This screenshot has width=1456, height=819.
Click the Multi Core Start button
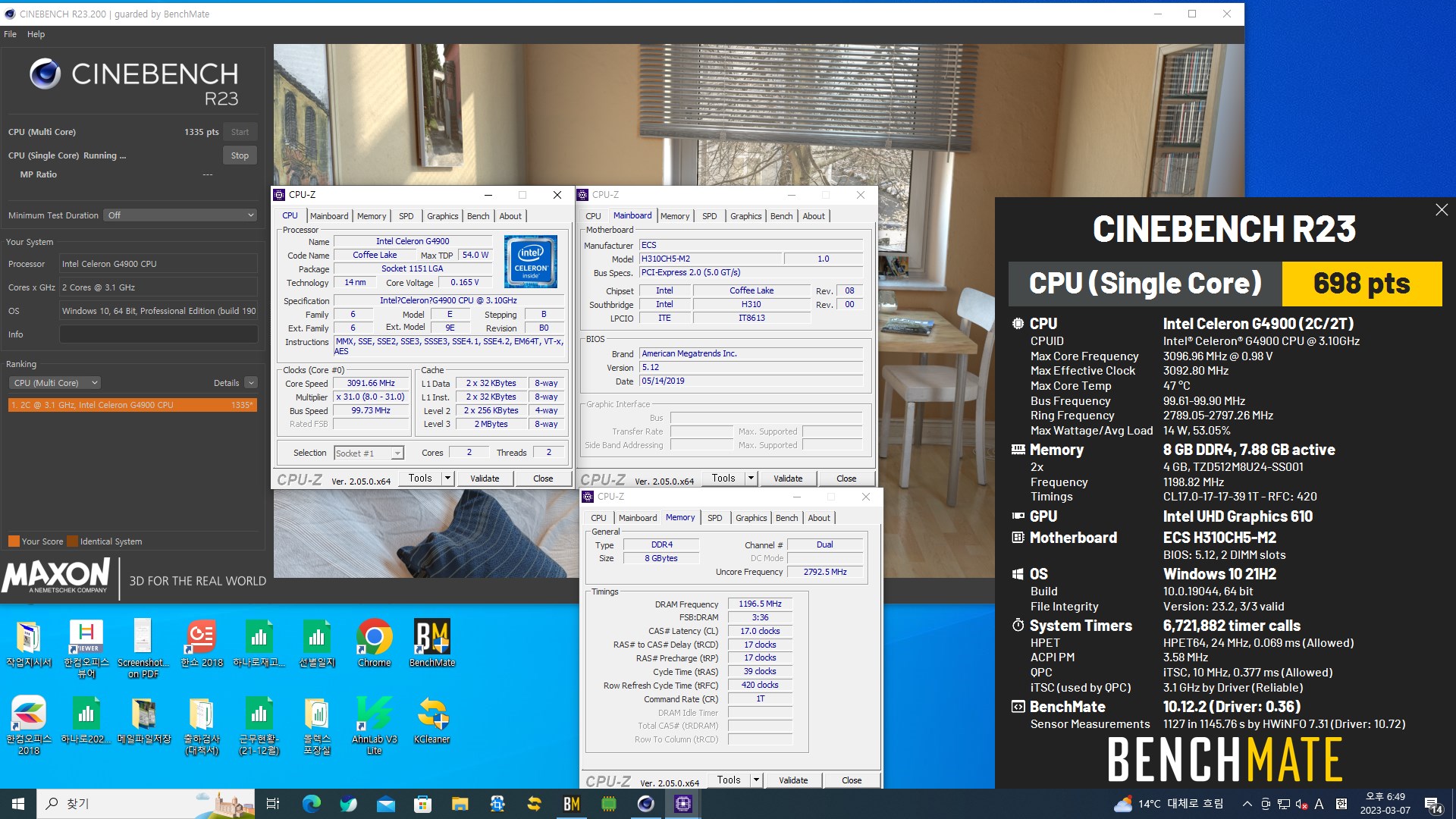(240, 132)
